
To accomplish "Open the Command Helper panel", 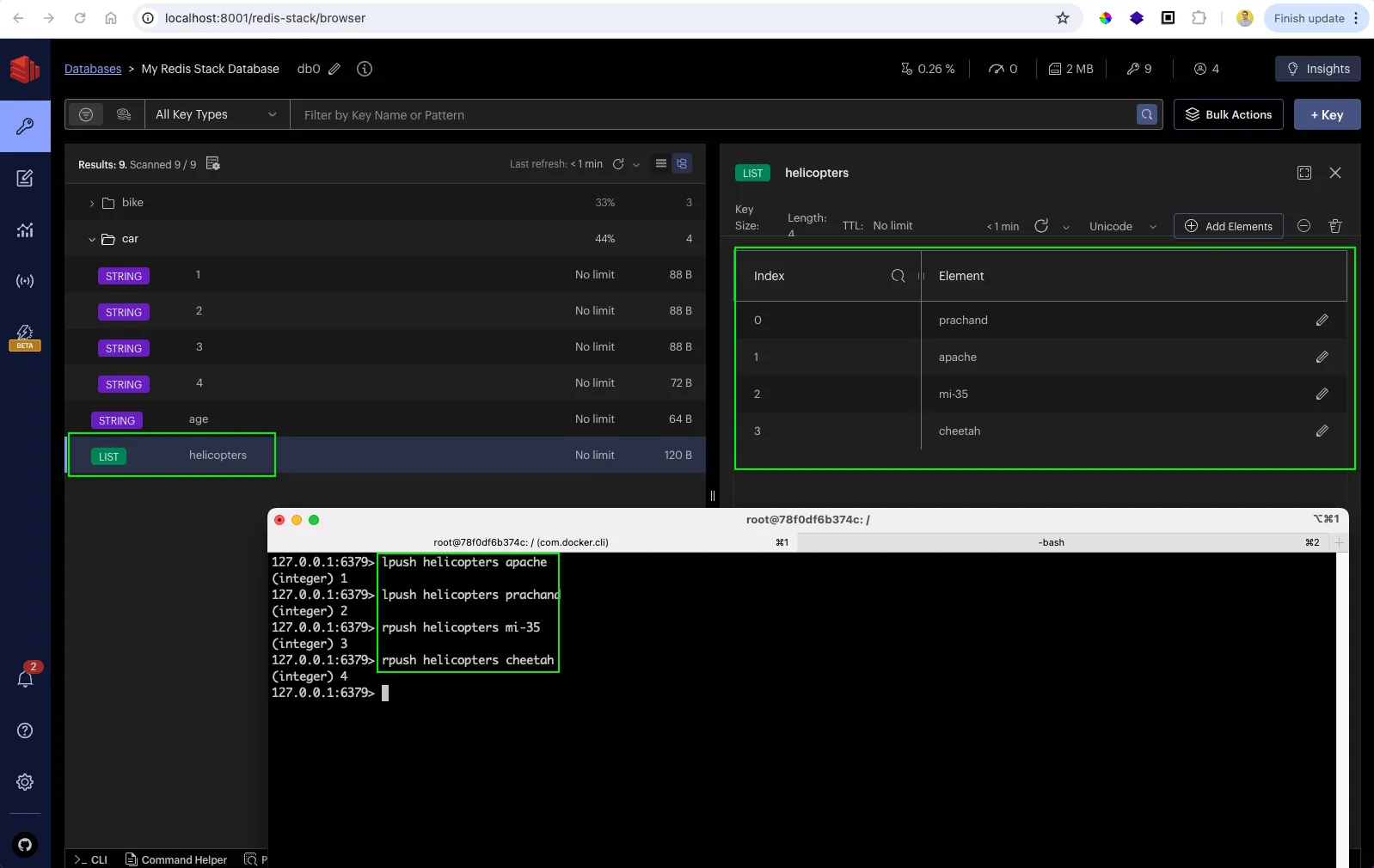I will tap(176, 859).
